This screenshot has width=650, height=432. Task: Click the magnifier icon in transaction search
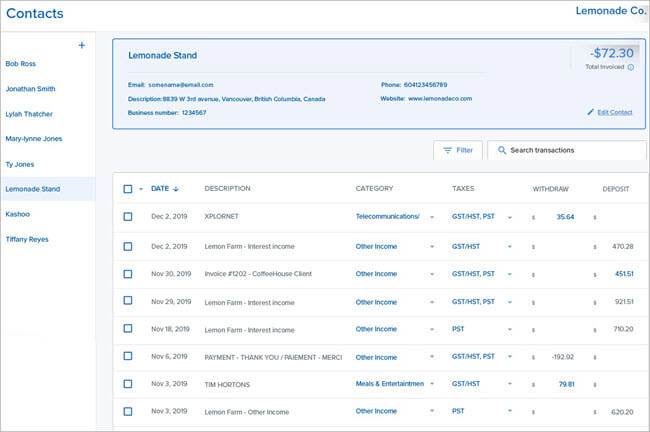click(x=501, y=150)
